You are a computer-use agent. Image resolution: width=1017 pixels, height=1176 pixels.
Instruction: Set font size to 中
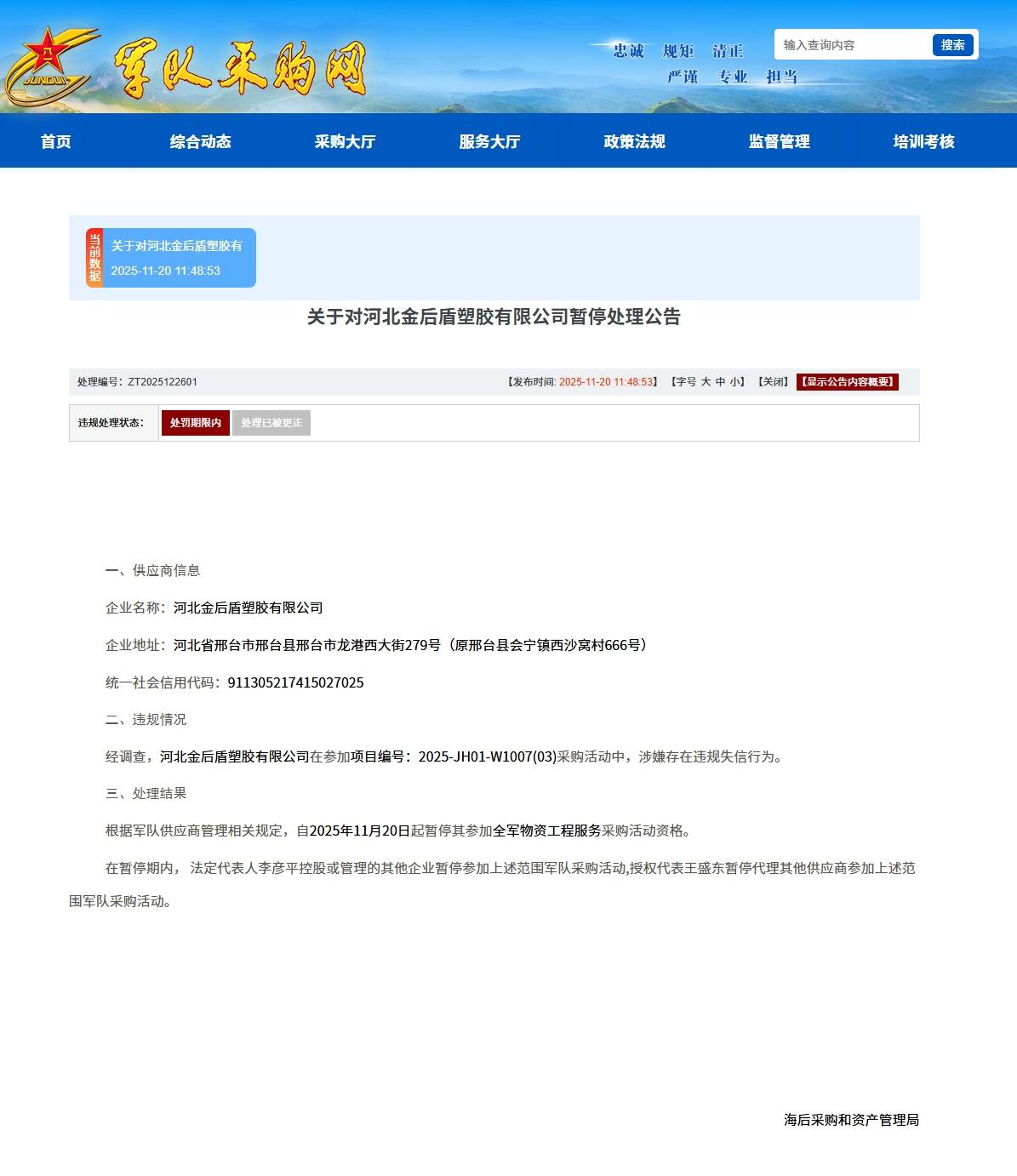[x=720, y=382]
